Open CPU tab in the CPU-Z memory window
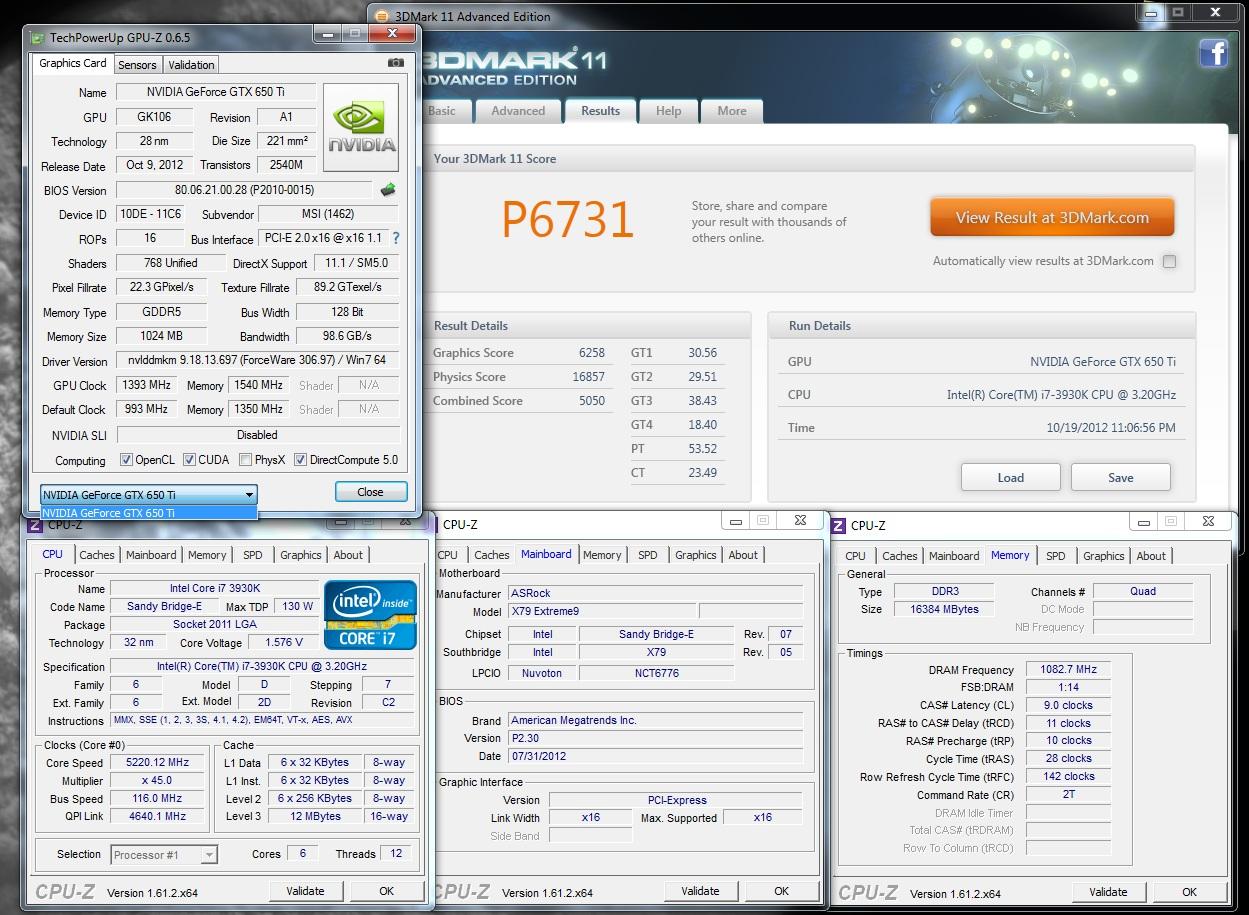This screenshot has width=1249, height=915. [x=856, y=556]
